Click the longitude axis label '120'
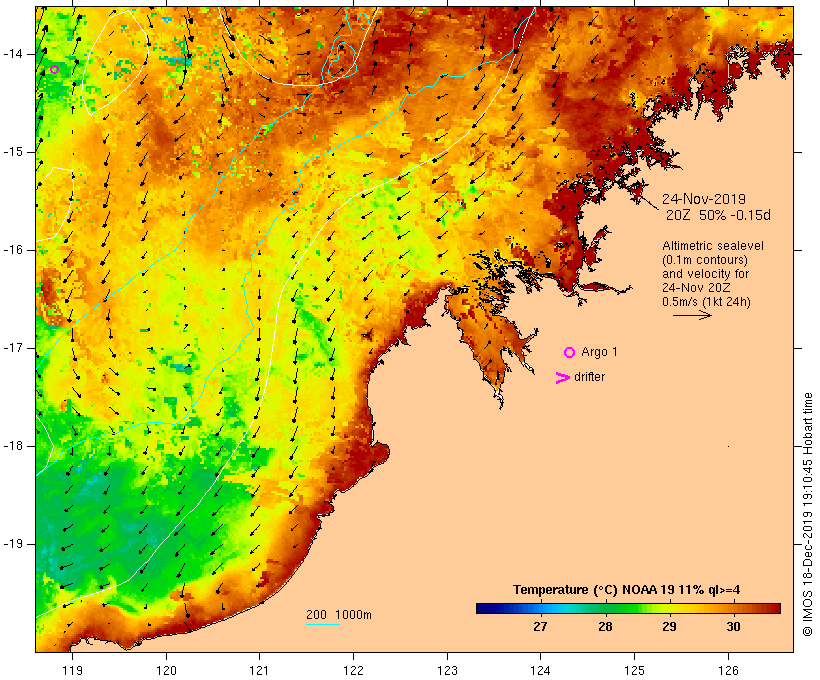The width and height of the screenshot is (820, 680). [166, 670]
